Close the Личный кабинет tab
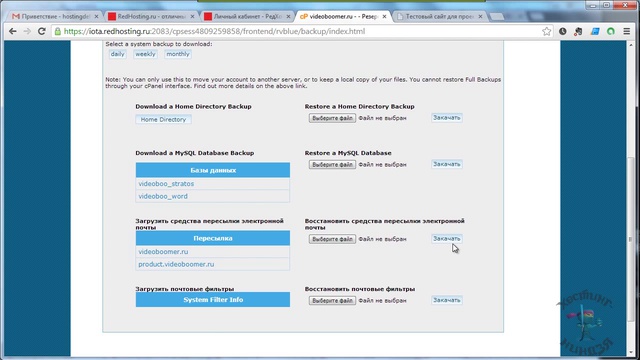This screenshot has width=640, height=360. point(288,16)
